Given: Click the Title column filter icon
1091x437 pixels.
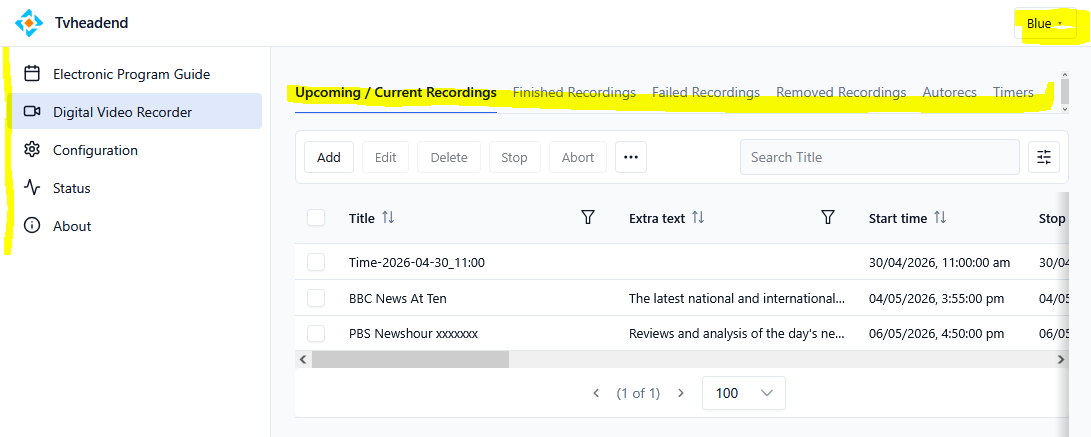Looking at the screenshot, I should (588, 218).
